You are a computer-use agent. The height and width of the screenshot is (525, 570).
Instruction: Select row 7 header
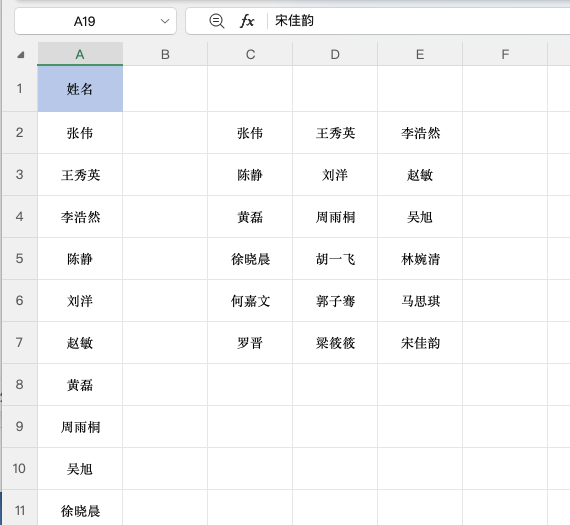coord(20,342)
